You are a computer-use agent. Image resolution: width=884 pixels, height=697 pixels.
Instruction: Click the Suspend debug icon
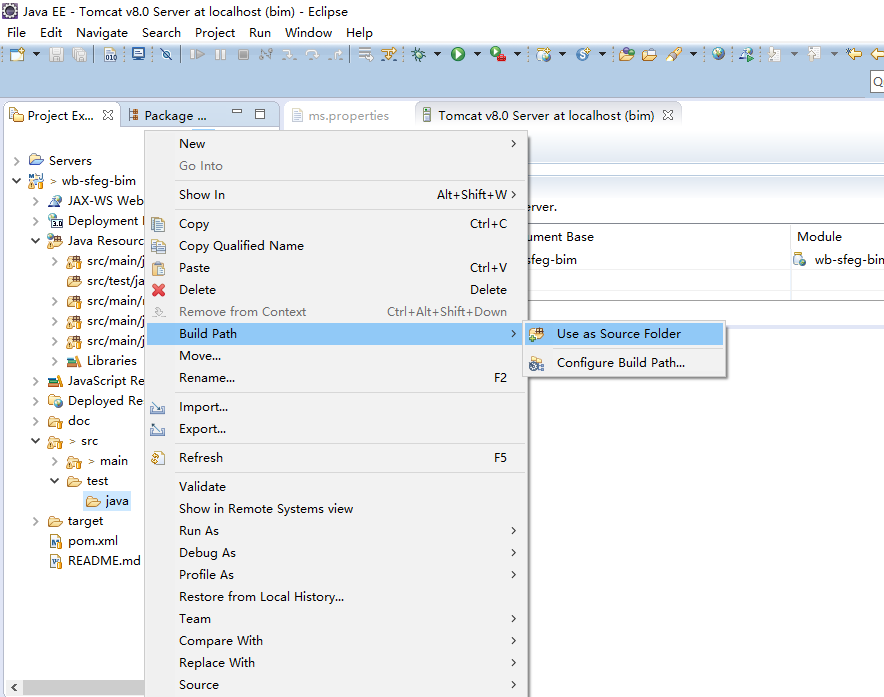pos(220,54)
